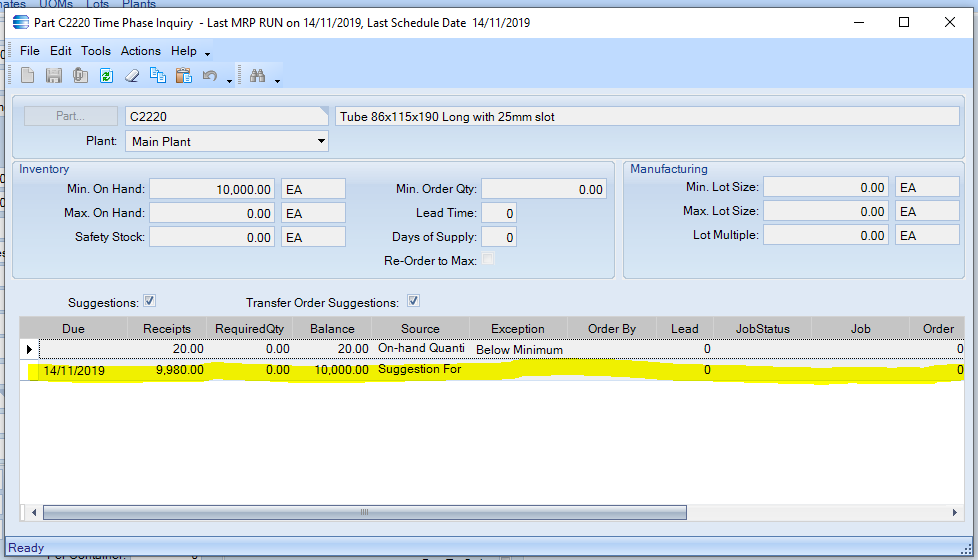Image resolution: width=978 pixels, height=560 pixels.
Task: Click the Min. Order Qty field
Action: tap(544, 189)
